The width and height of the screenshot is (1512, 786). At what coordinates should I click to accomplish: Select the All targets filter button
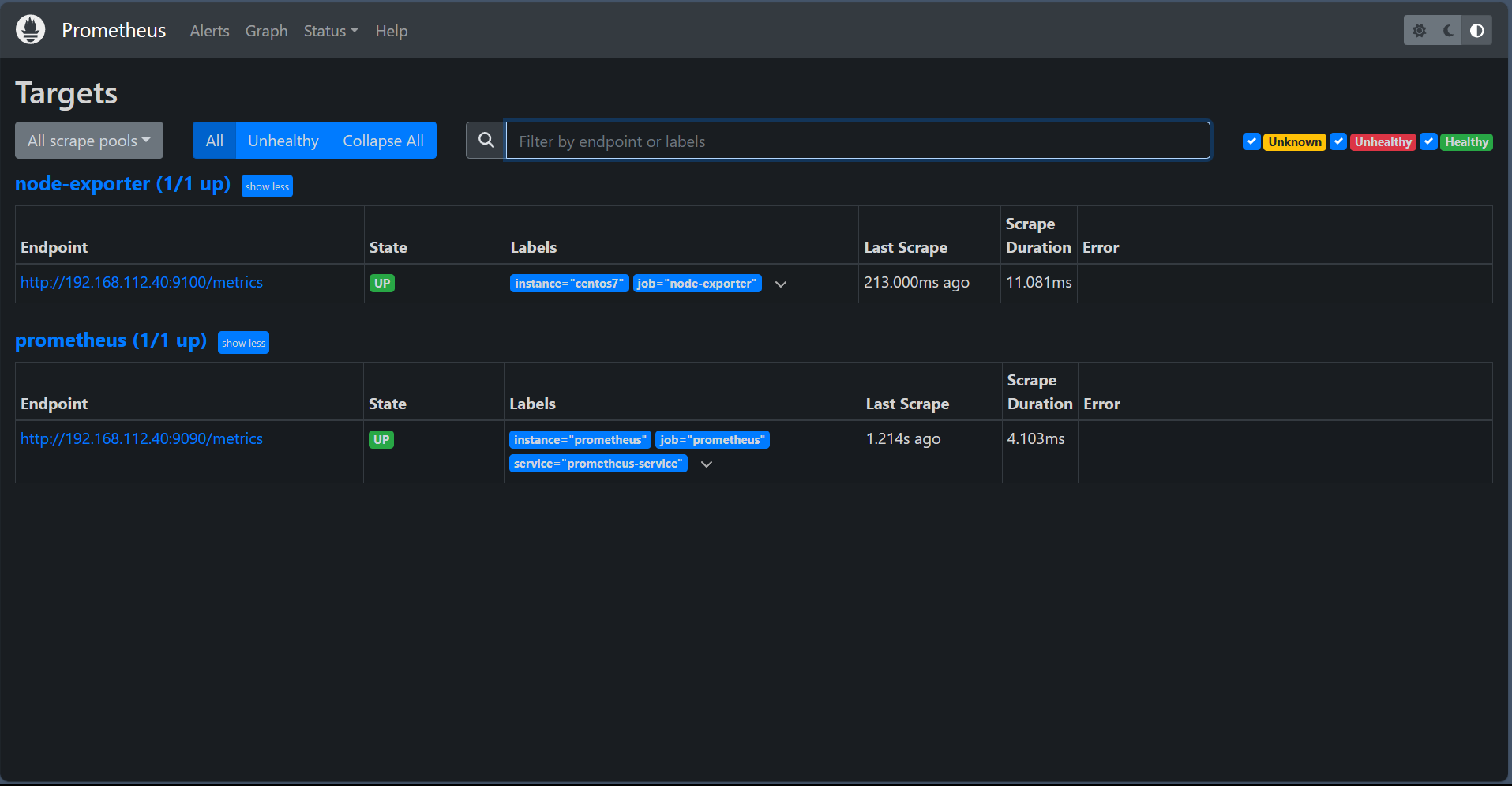(214, 140)
